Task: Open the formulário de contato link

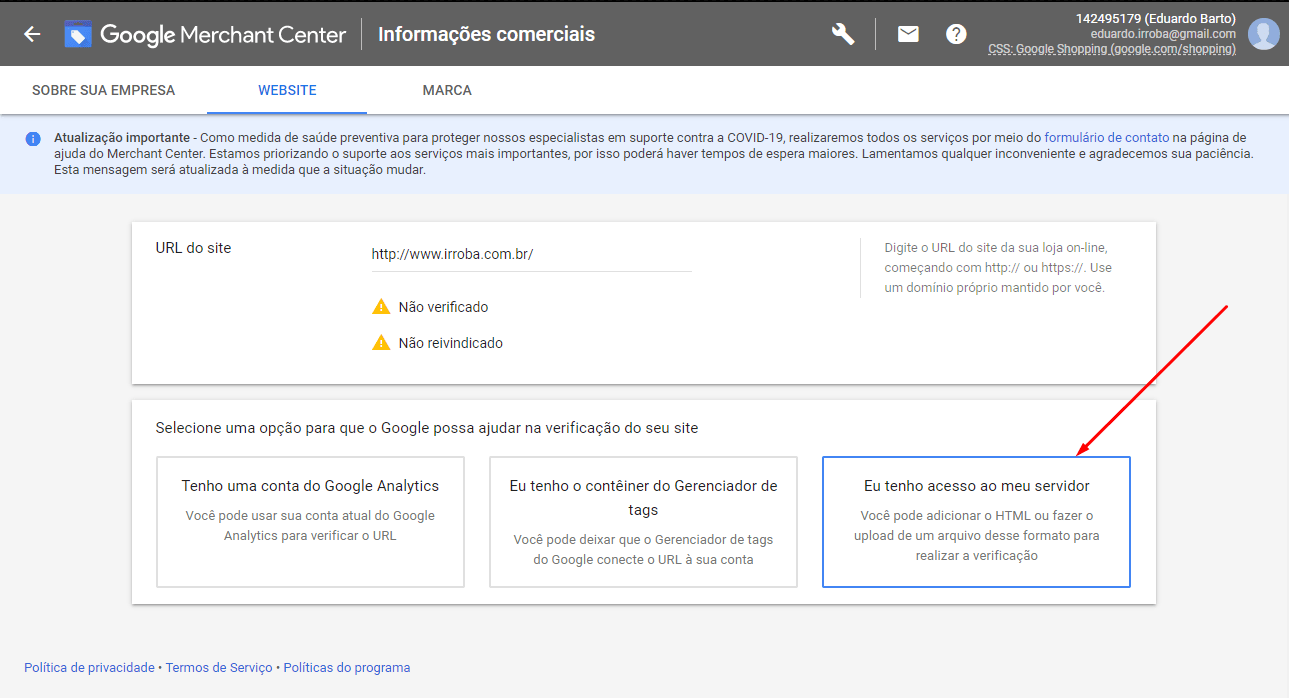Action: tap(1107, 137)
